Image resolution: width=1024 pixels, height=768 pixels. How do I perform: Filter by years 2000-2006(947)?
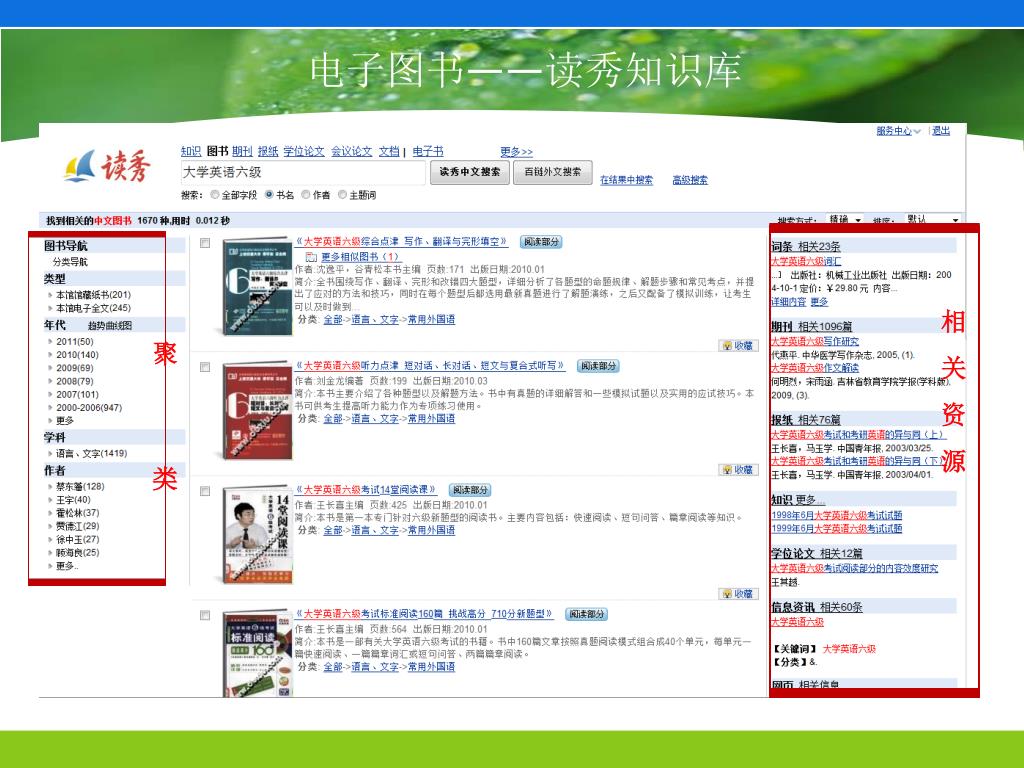[89, 408]
